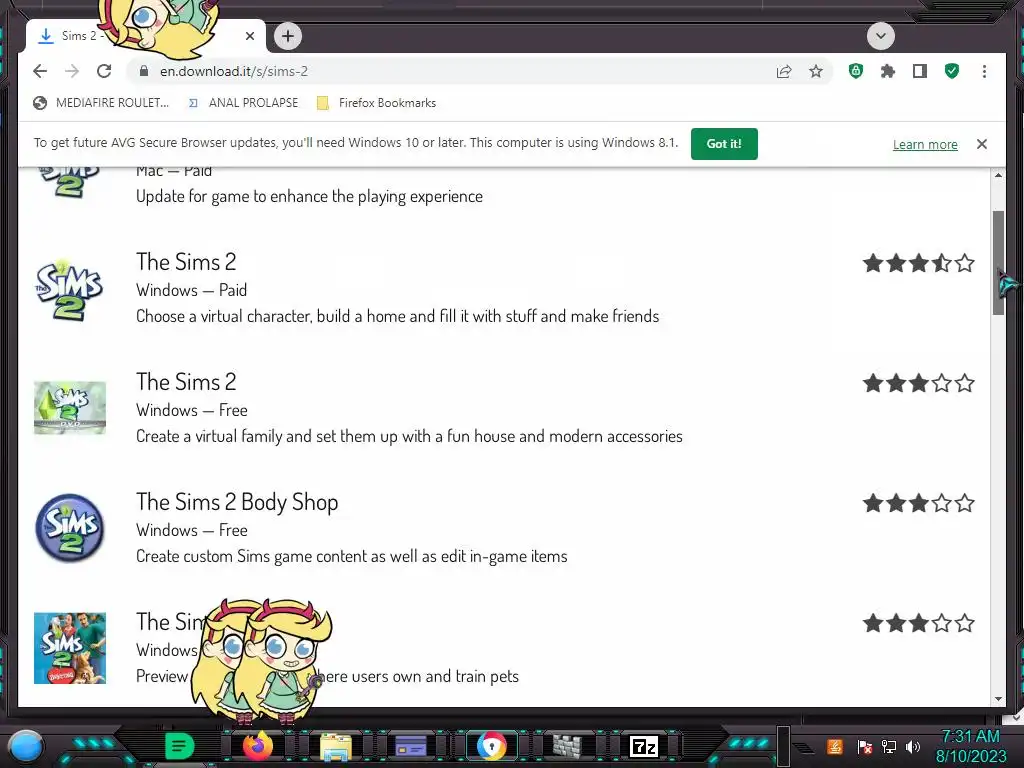Click star rating of Body Shop entry
This screenshot has height=768, width=1024.
pyautogui.click(x=918, y=504)
